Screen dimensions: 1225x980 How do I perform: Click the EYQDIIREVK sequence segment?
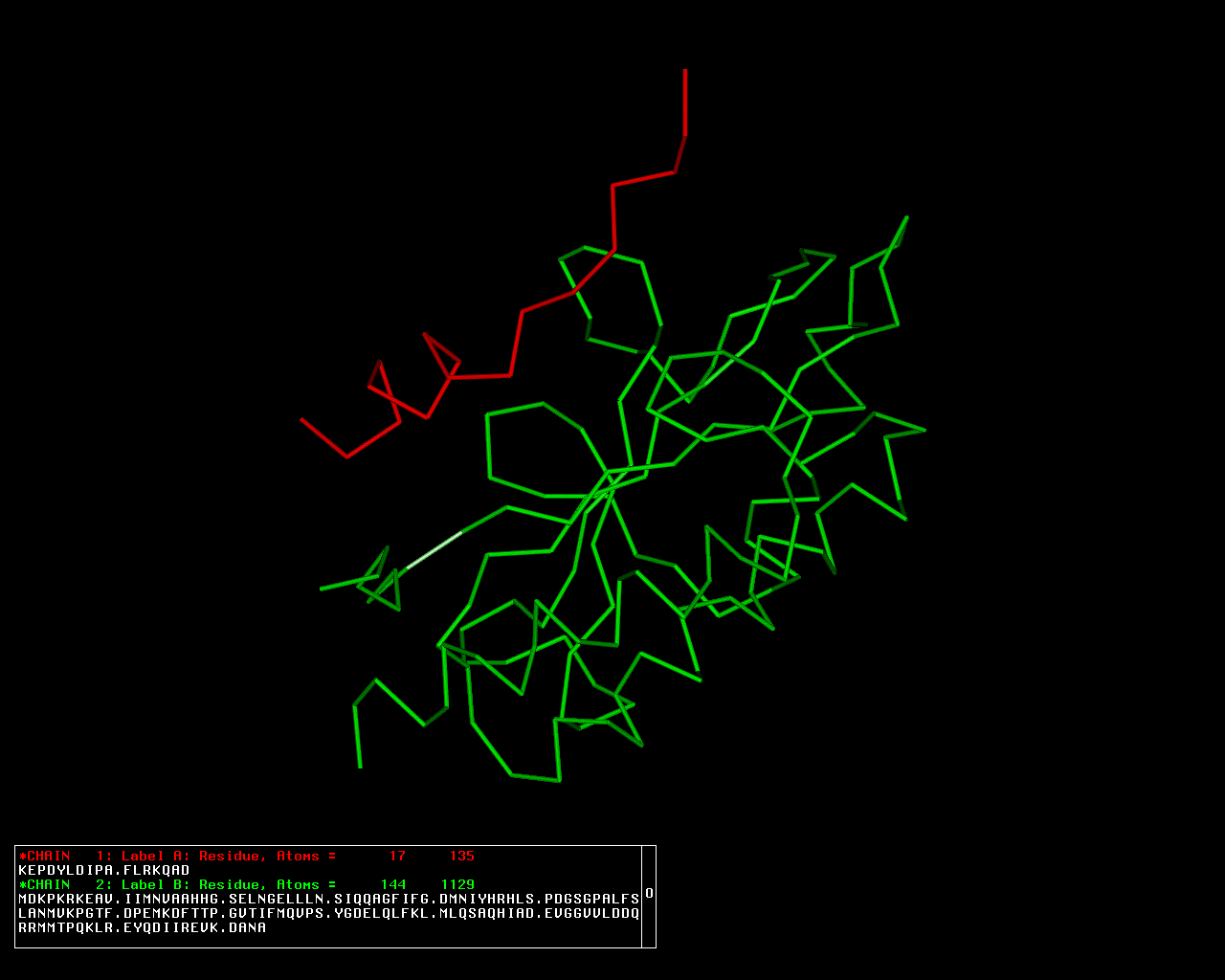click(170, 927)
